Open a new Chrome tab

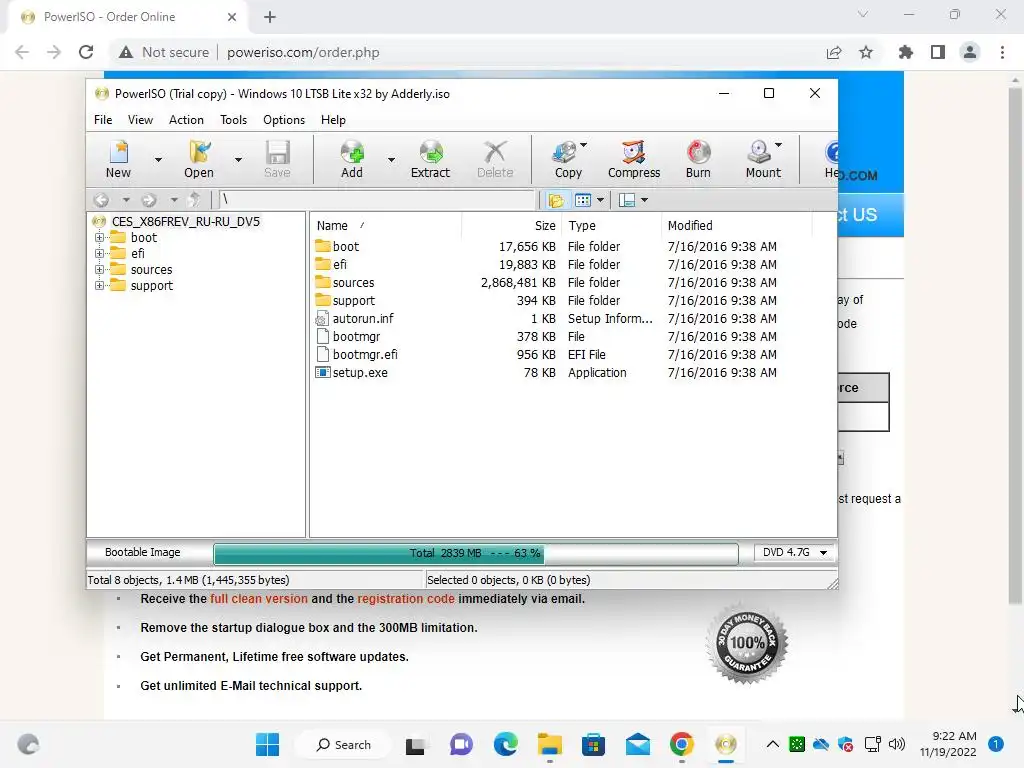pyautogui.click(x=270, y=17)
